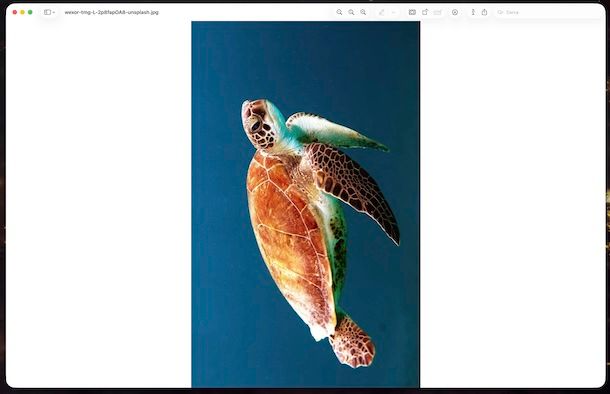Click the file name in the title bar

click(112, 12)
